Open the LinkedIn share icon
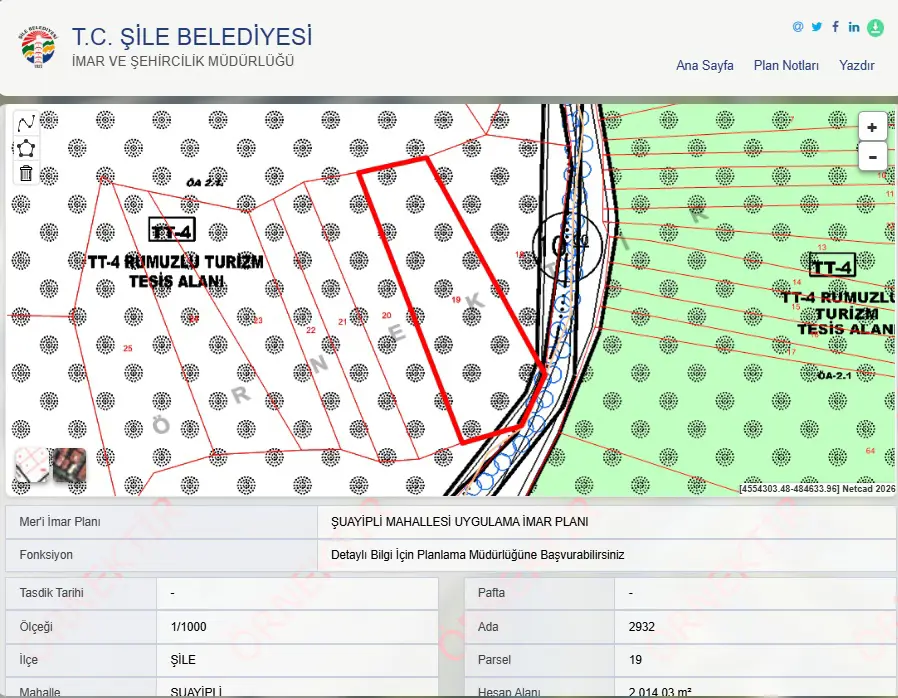 [854, 27]
